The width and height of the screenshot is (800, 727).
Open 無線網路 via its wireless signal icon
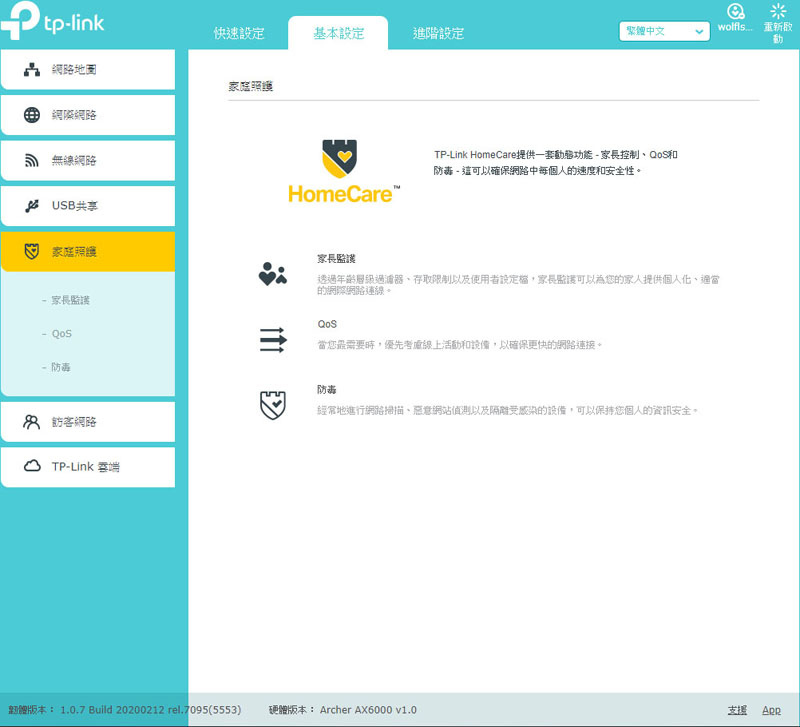click(x=32, y=161)
